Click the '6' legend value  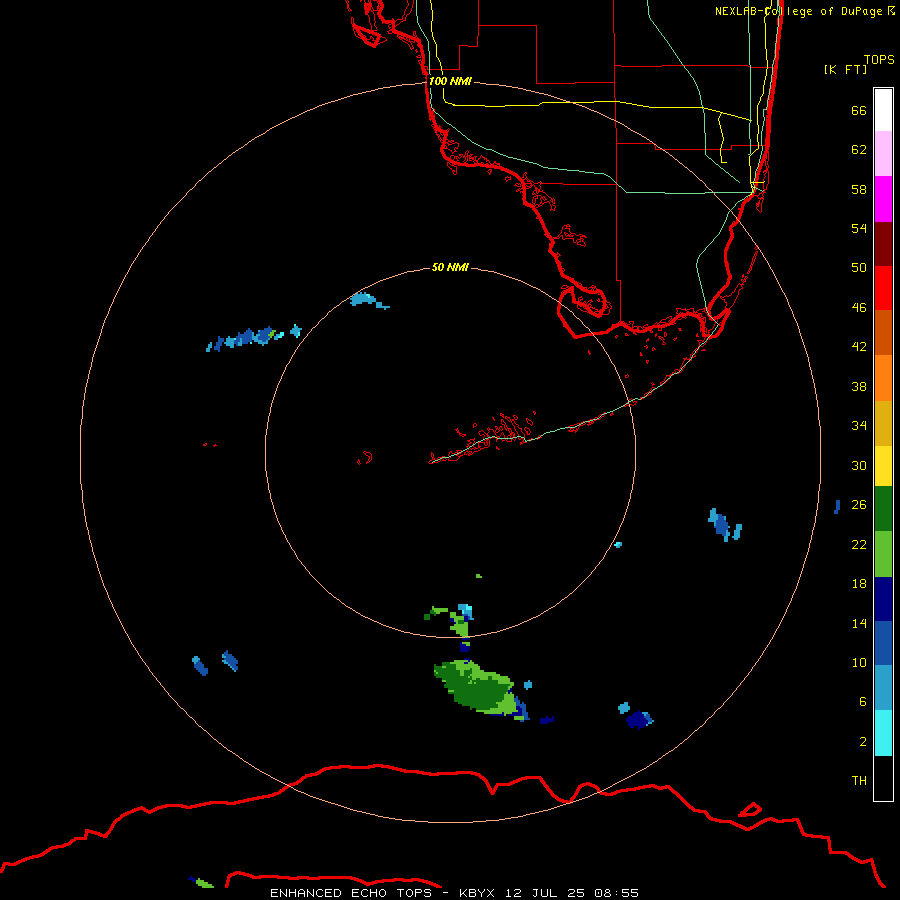click(x=863, y=702)
